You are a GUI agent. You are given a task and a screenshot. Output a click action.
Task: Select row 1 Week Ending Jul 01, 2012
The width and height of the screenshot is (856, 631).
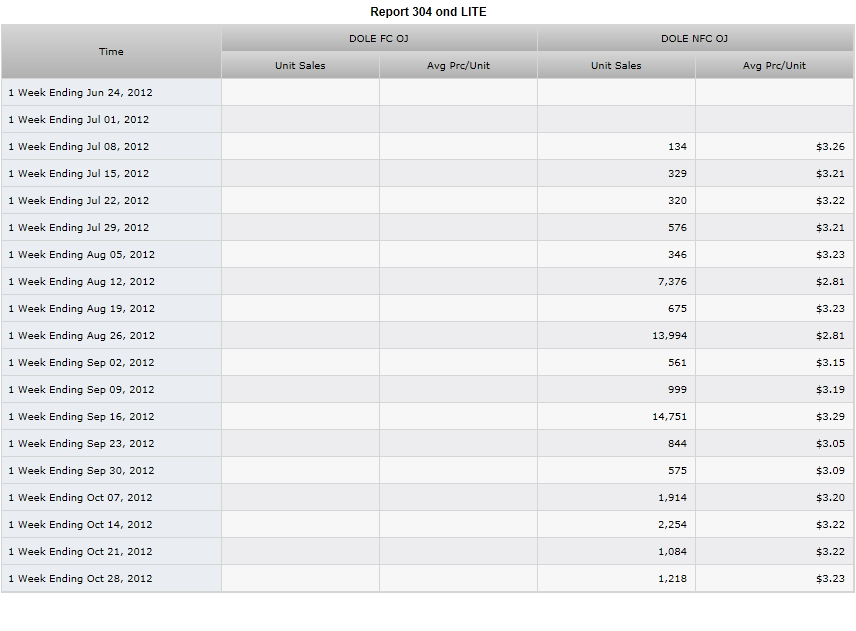[x=427, y=119]
